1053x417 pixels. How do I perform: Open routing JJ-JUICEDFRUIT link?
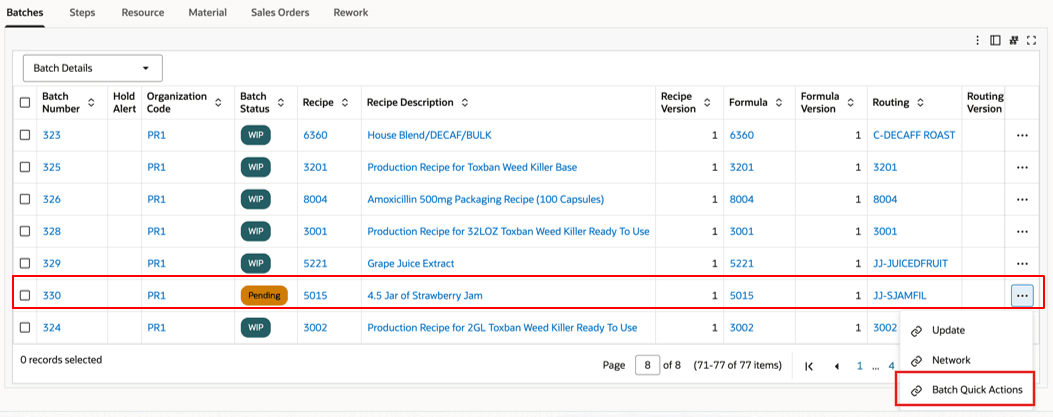(x=910, y=263)
